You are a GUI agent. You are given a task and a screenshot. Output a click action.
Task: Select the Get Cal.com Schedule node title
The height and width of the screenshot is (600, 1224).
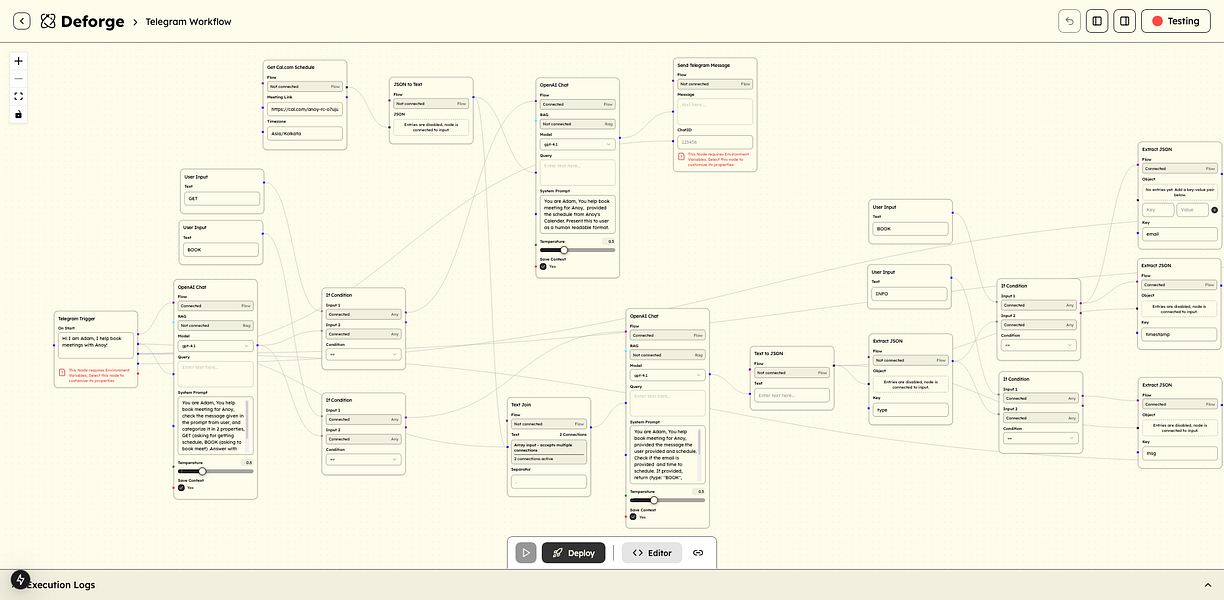[x=290, y=67]
